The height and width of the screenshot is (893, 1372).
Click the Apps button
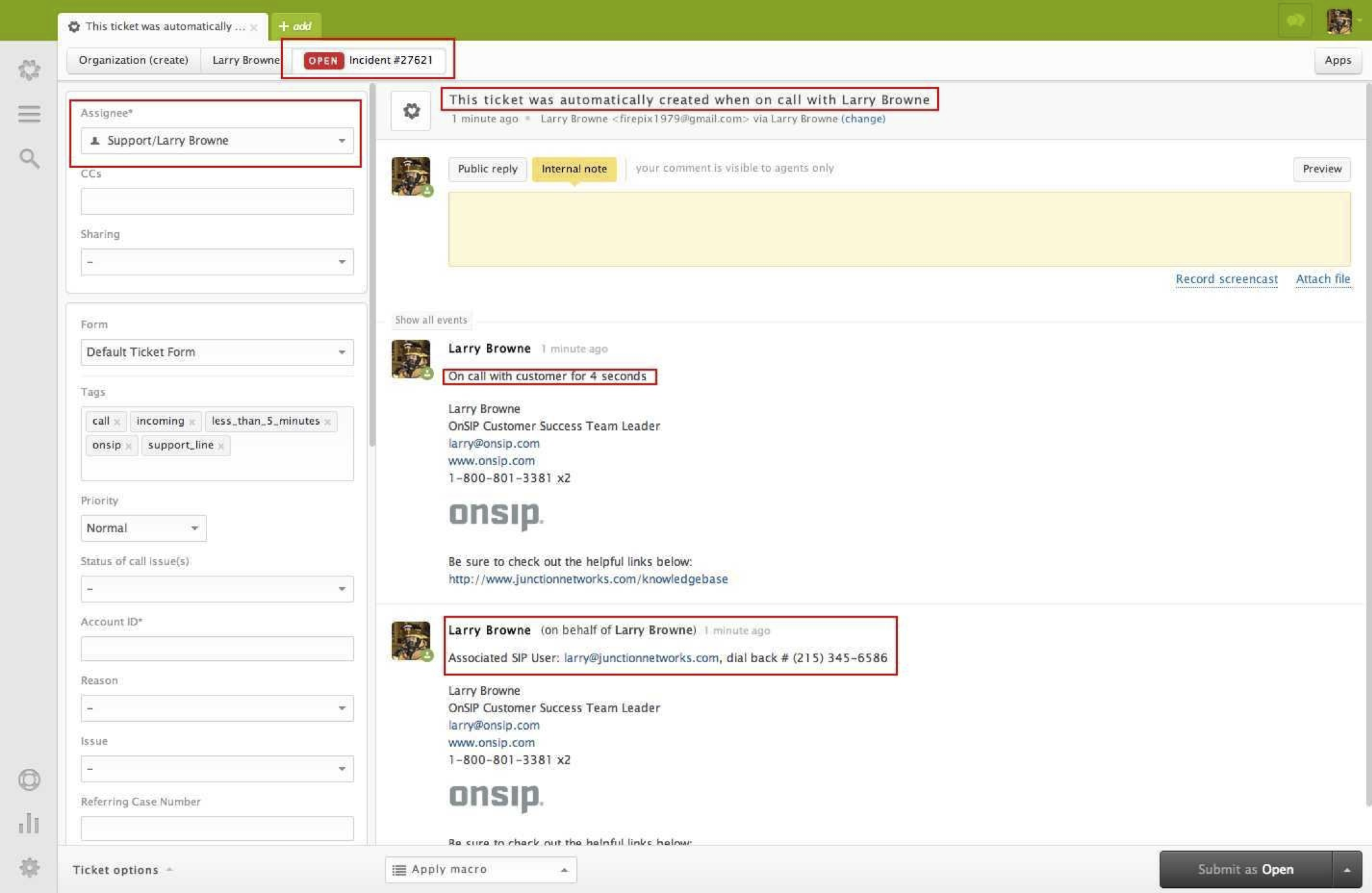point(1337,60)
